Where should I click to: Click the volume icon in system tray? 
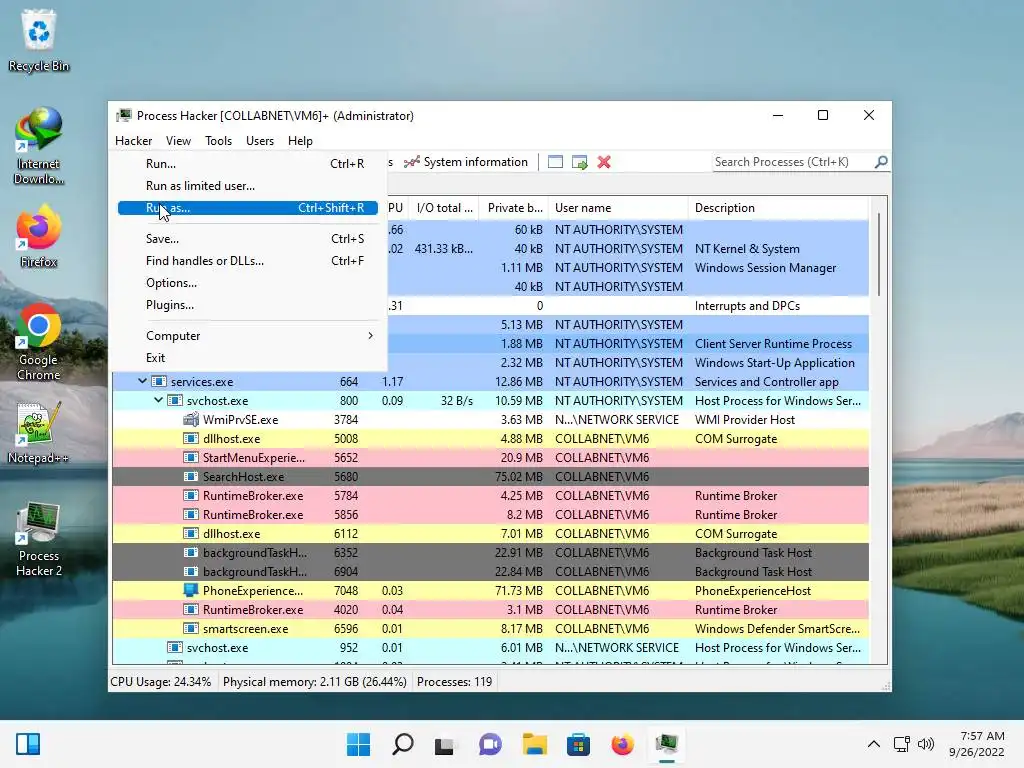(x=925, y=744)
